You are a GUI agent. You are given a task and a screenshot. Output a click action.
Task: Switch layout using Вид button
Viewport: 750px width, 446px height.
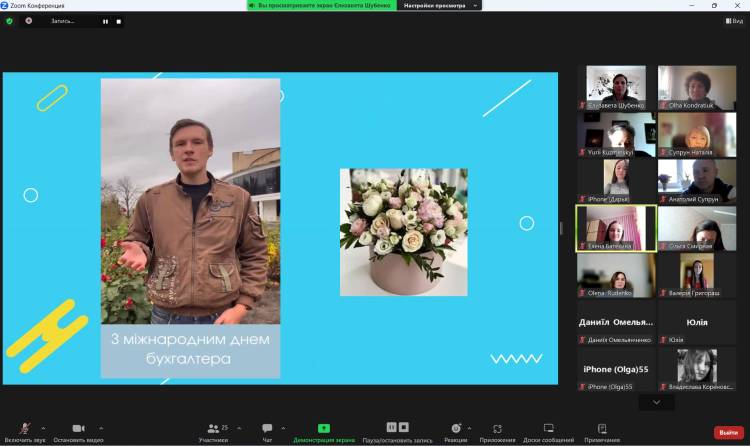click(736, 21)
